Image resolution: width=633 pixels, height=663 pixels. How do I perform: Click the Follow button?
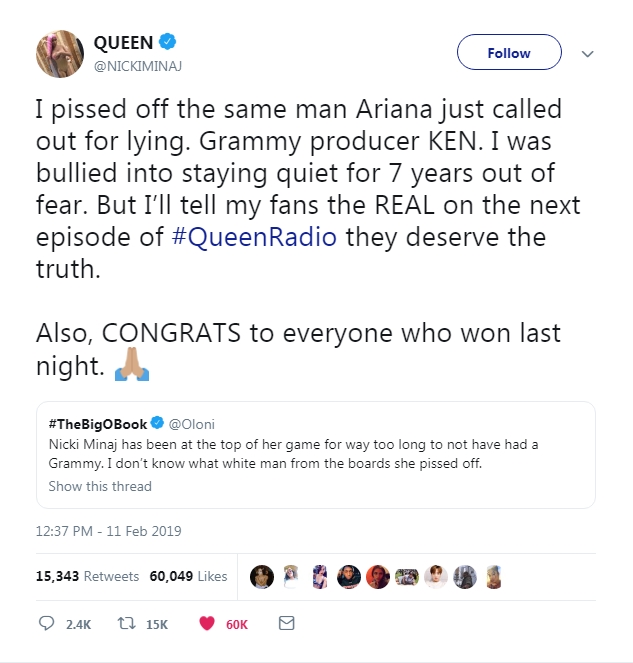(508, 54)
